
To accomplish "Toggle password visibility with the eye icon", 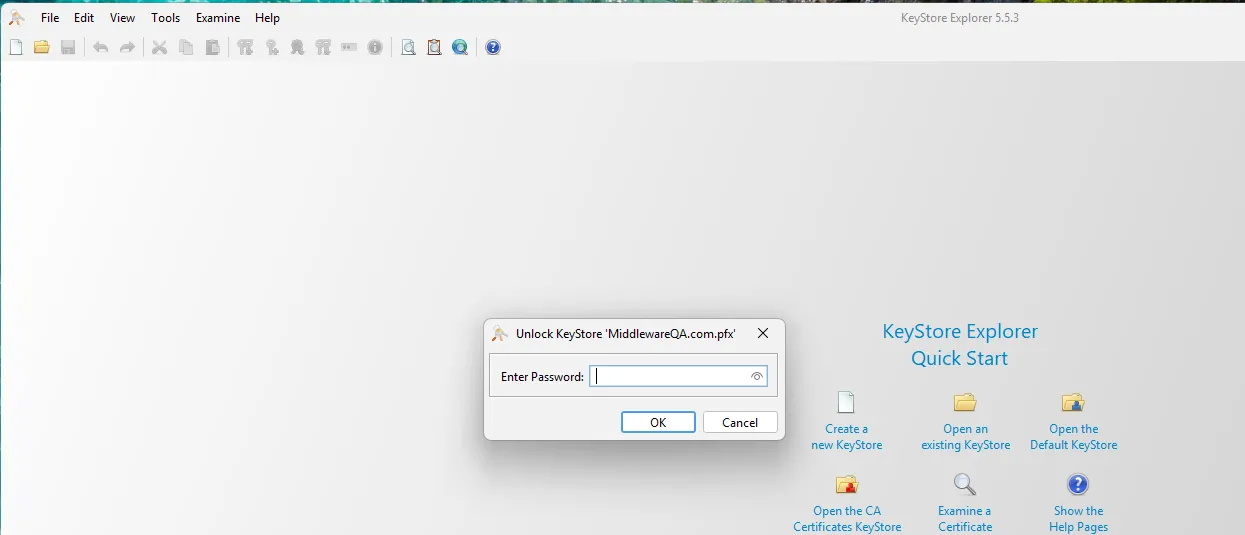I will [x=757, y=377].
